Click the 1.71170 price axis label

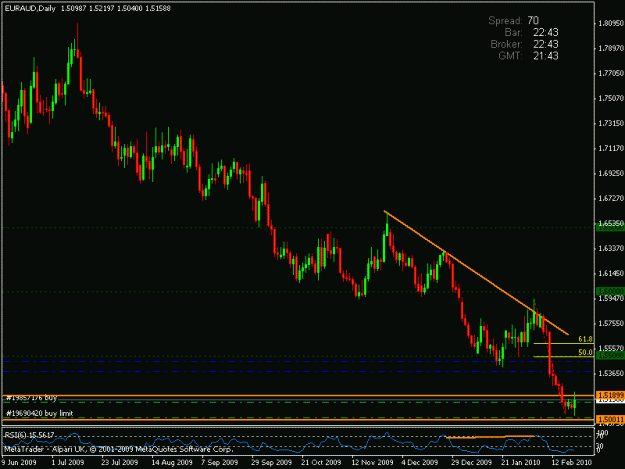click(611, 148)
